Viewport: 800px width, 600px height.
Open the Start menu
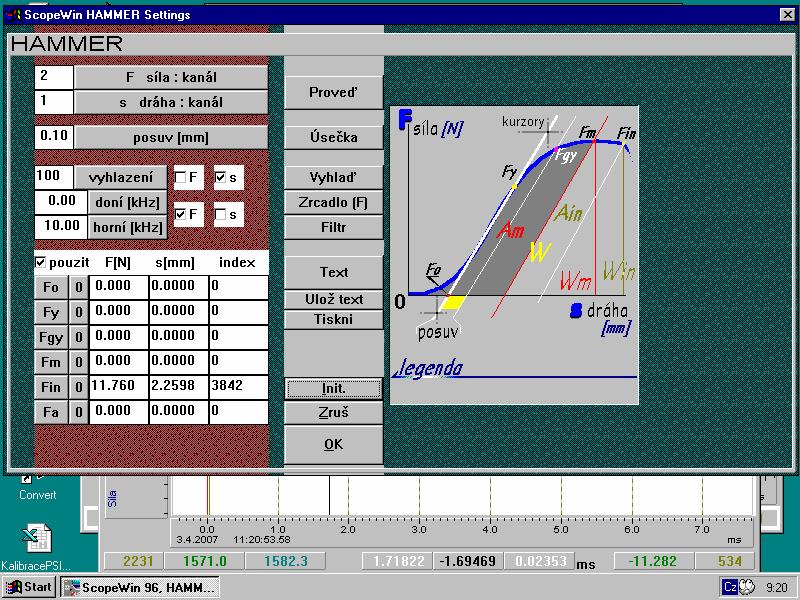pos(29,587)
